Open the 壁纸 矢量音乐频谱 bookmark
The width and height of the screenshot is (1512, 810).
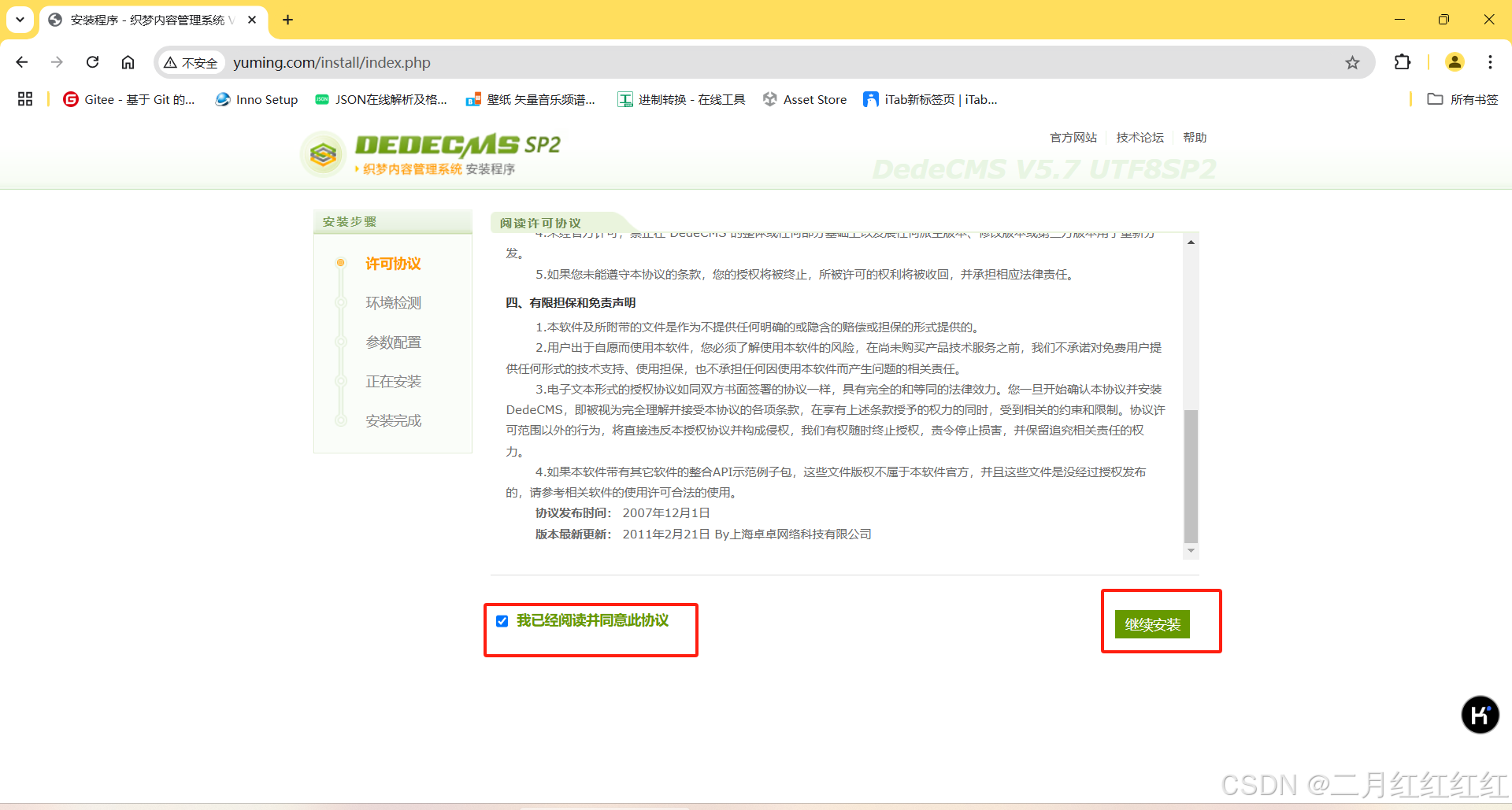[531, 99]
